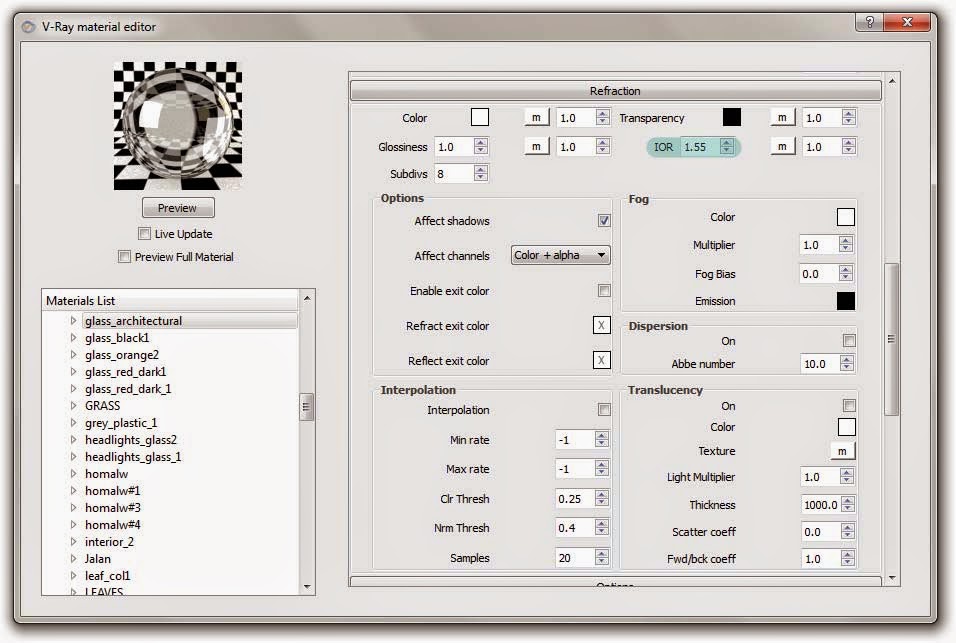Expand the homalw material node
The height and width of the screenshot is (643, 956).
click(x=73, y=474)
